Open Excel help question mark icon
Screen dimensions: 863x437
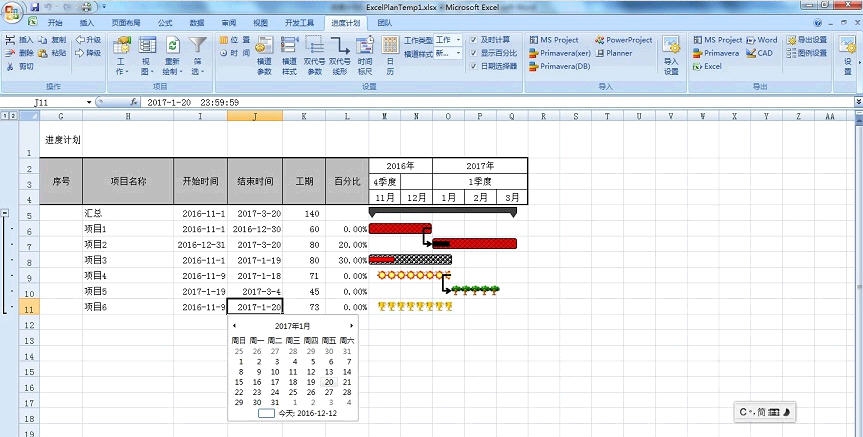(818, 23)
